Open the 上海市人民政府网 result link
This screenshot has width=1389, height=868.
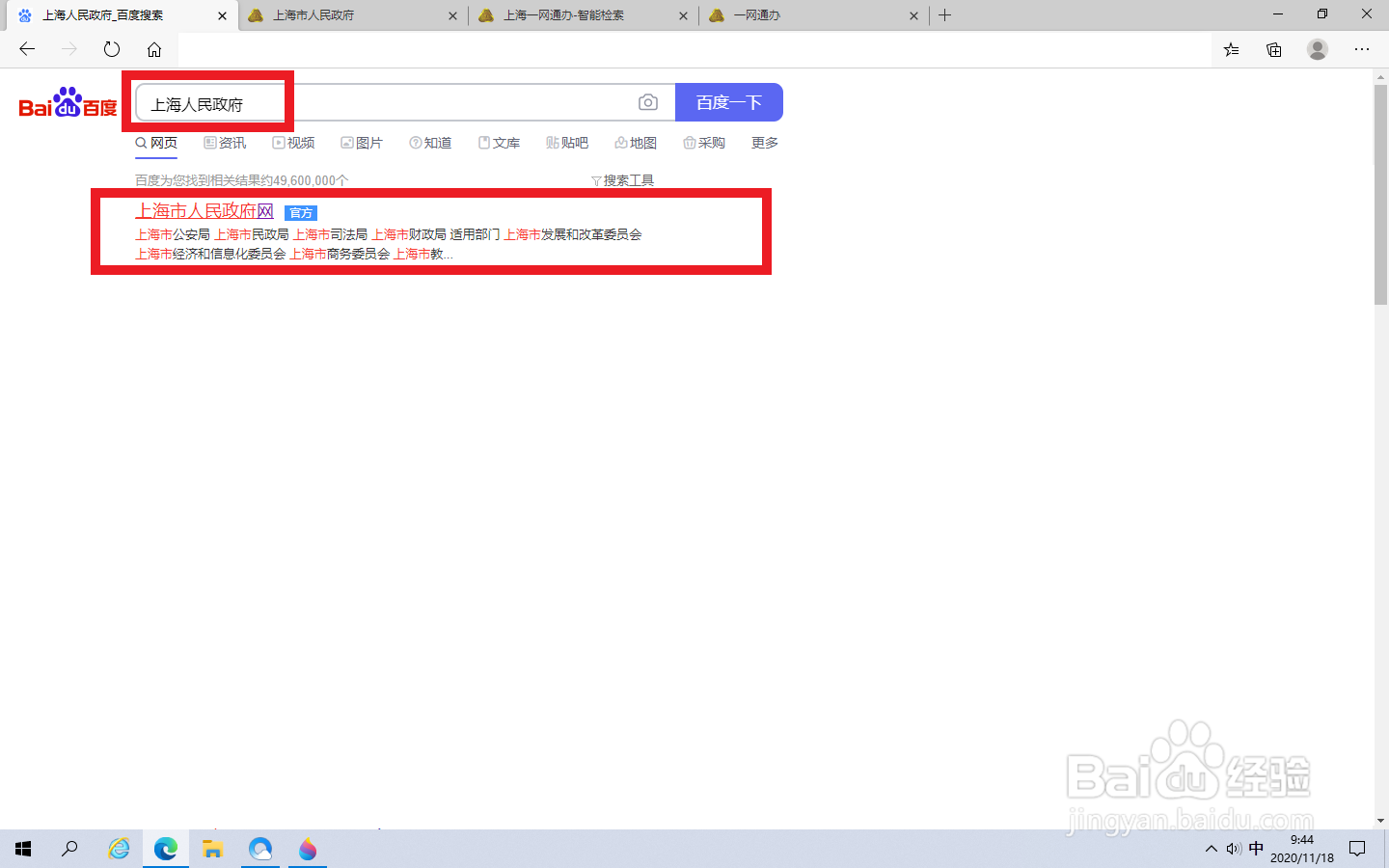tap(204, 211)
